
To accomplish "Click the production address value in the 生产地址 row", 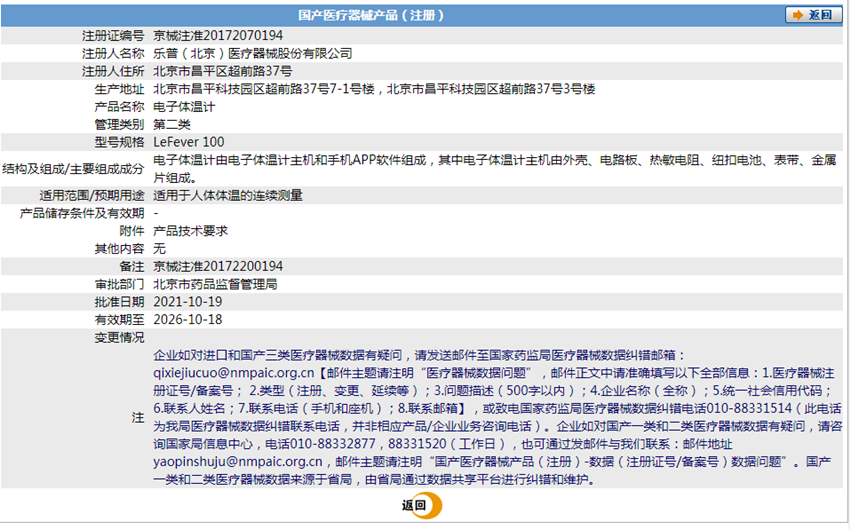I will pyautogui.click(x=374, y=89).
